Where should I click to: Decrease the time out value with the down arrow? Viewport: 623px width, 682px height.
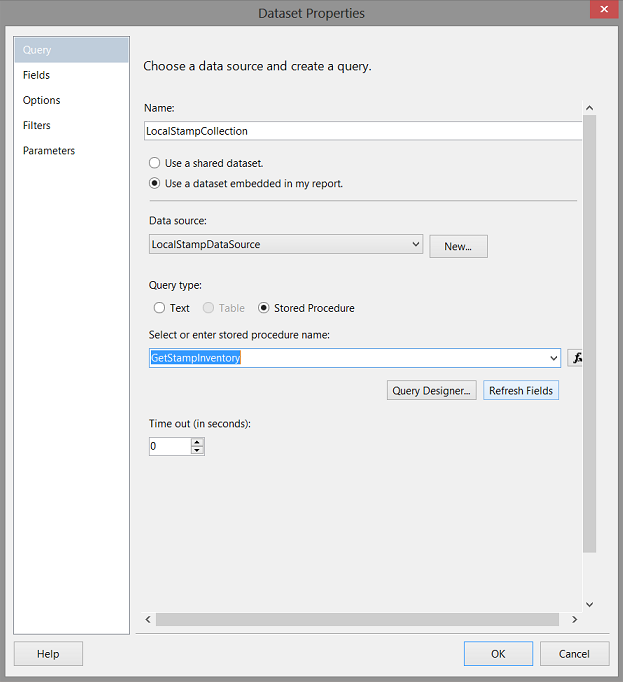[197, 451]
